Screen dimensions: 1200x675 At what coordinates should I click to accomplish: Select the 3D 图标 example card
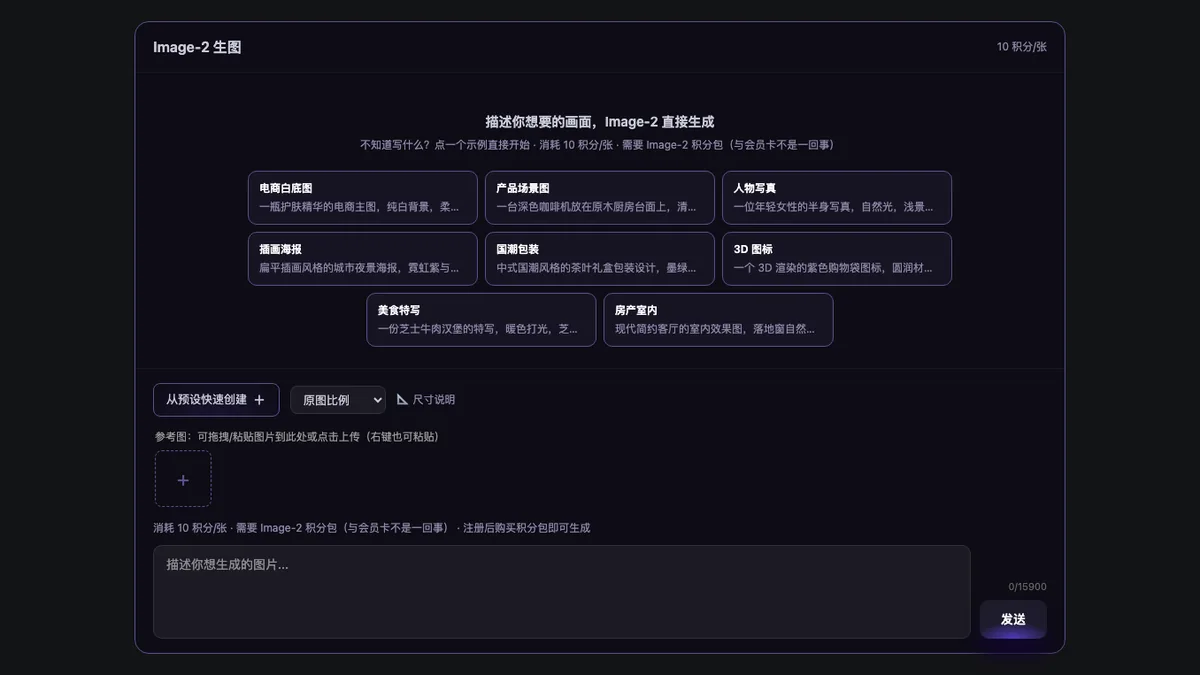(837, 258)
